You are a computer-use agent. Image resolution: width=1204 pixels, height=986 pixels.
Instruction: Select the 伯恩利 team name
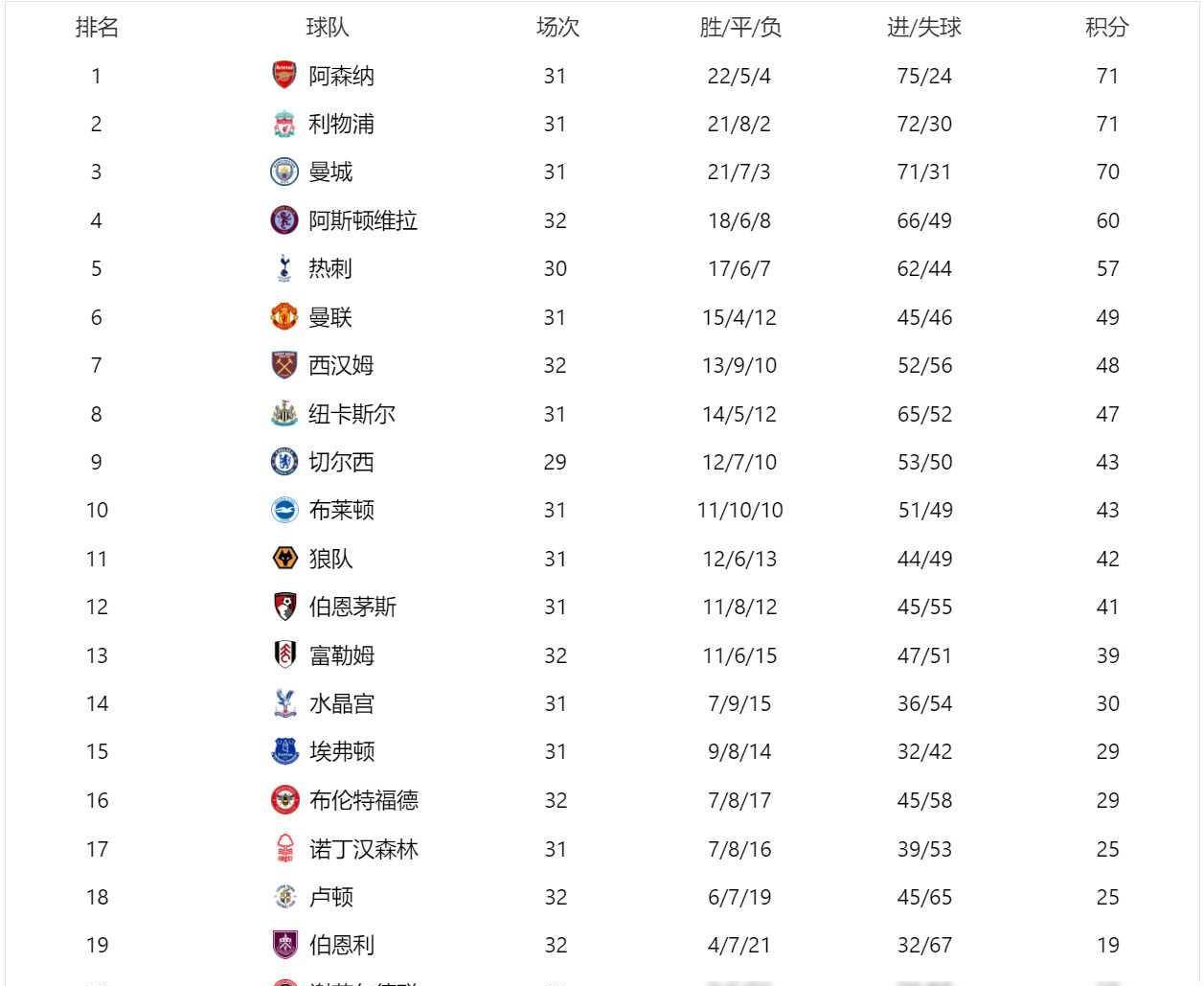[x=341, y=945]
